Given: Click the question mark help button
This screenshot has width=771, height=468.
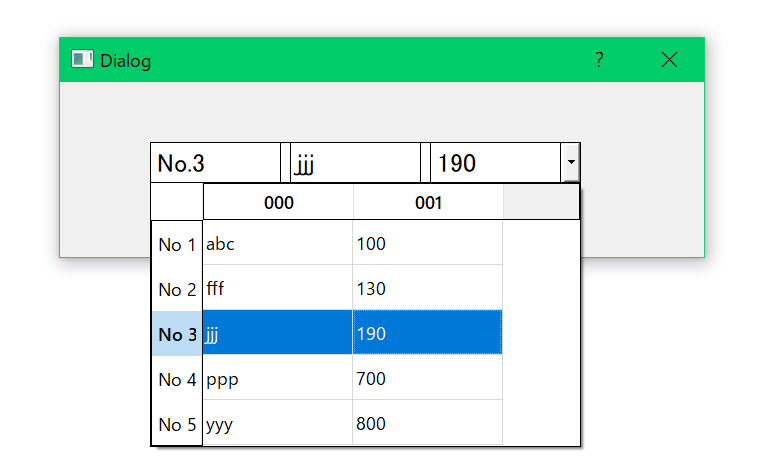Looking at the screenshot, I should [x=598, y=60].
